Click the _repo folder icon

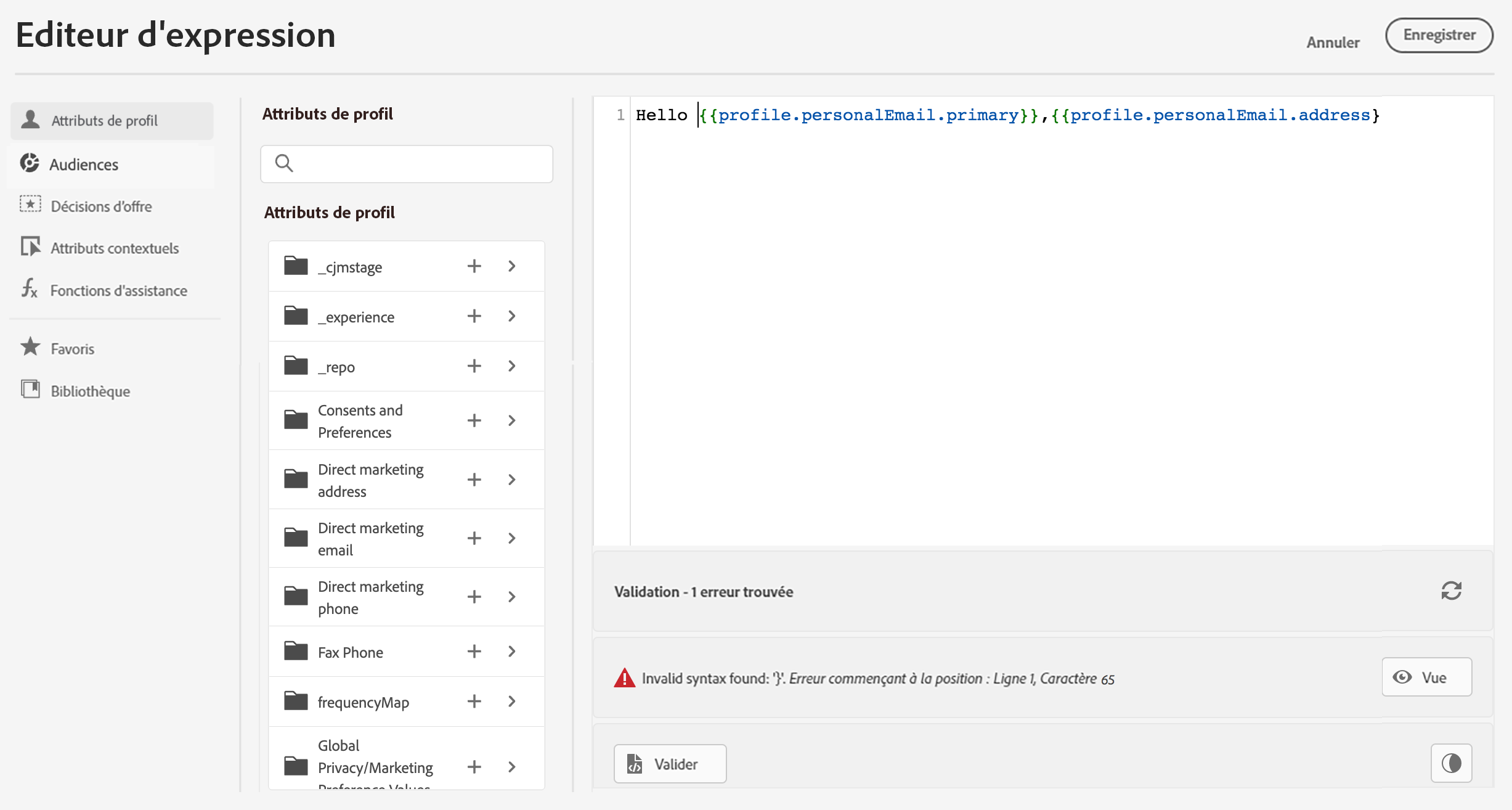pyautogui.click(x=296, y=366)
